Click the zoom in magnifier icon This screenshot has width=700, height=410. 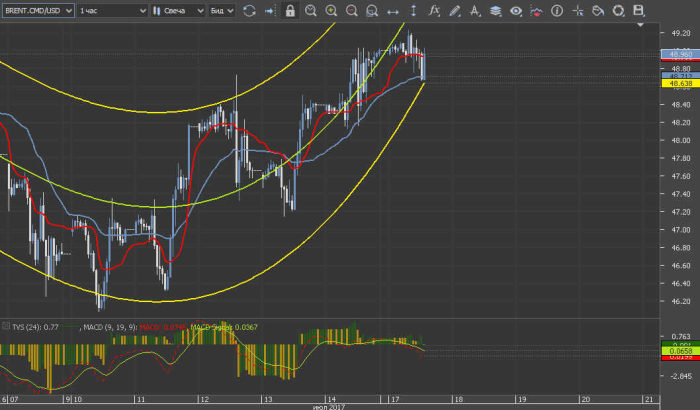pyautogui.click(x=331, y=11)
